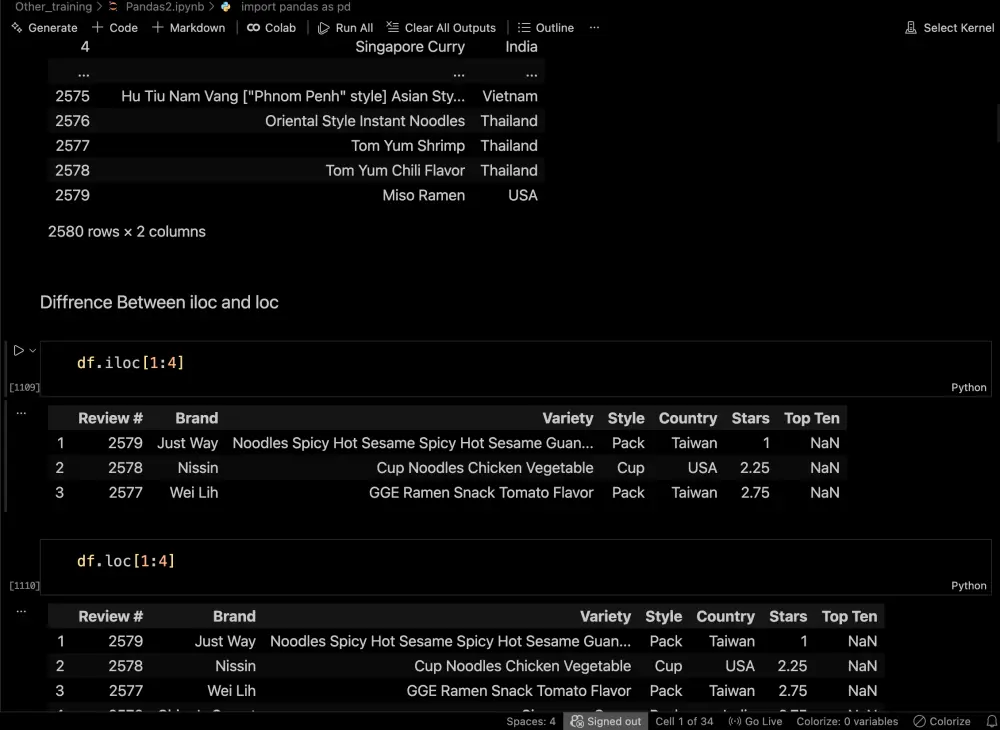
Task: Open notifications bell in status bar
Action: tap(990, 721)
